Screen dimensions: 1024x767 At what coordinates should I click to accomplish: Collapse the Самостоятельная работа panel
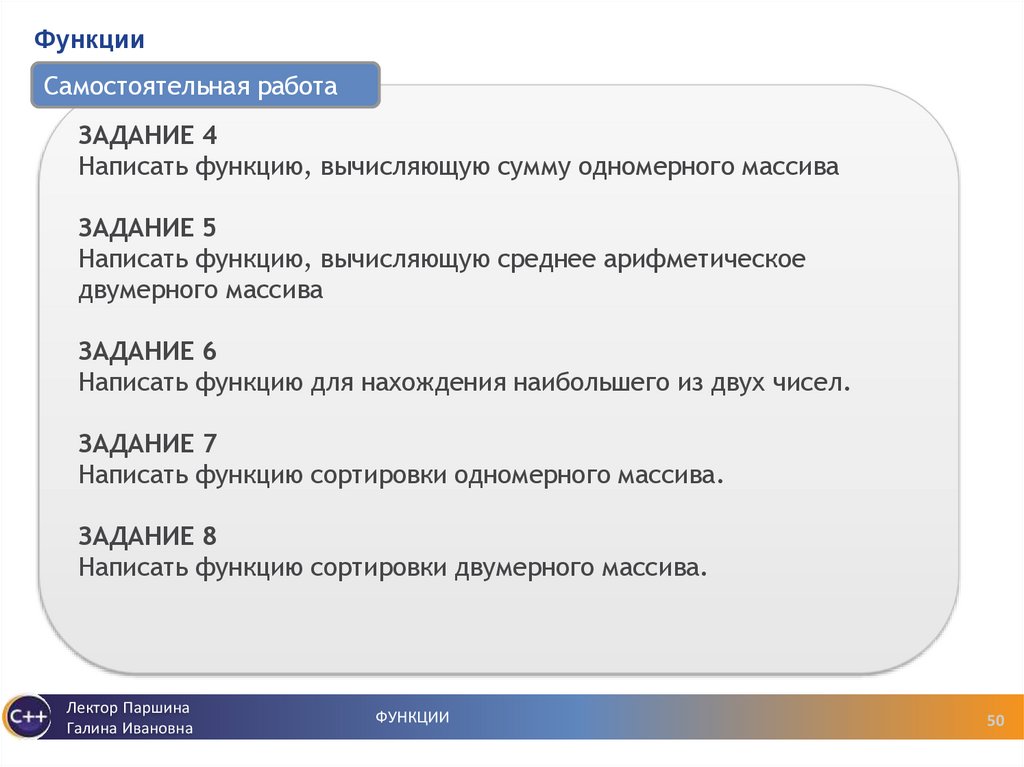click(x=188, y=87)
